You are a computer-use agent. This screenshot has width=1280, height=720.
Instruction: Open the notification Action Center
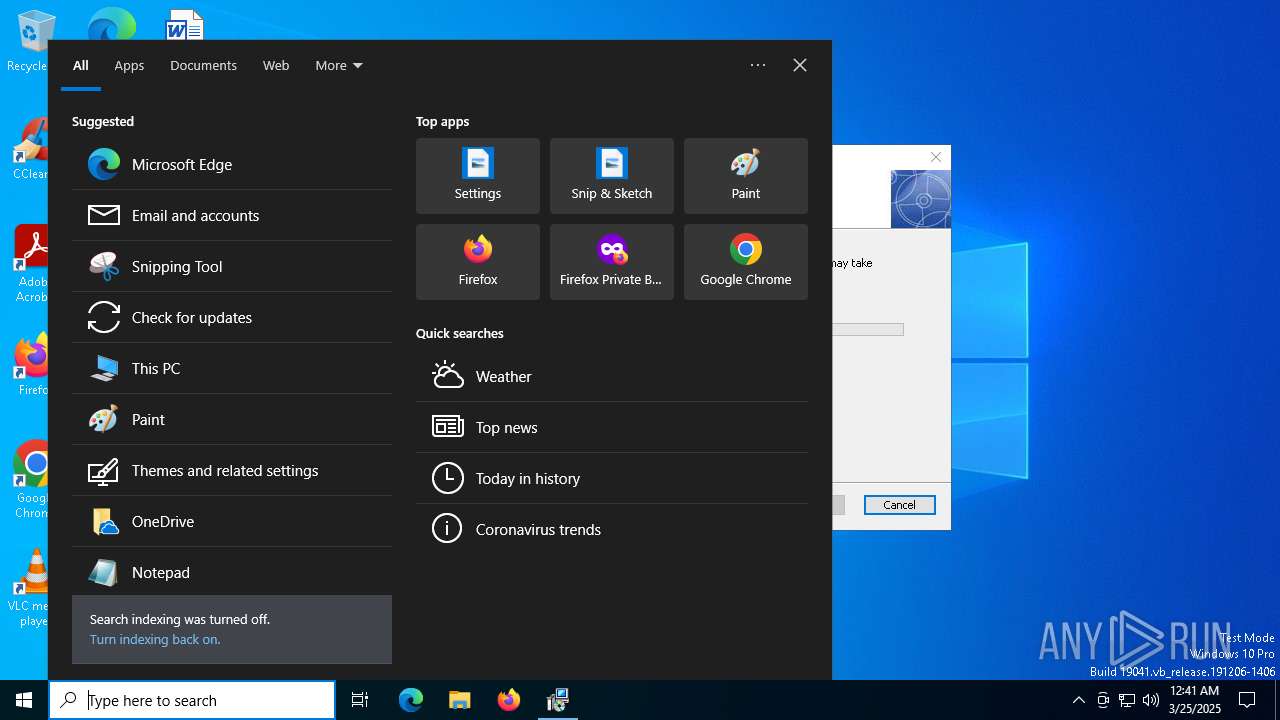pyautogui.click(x=1247, y=700)
